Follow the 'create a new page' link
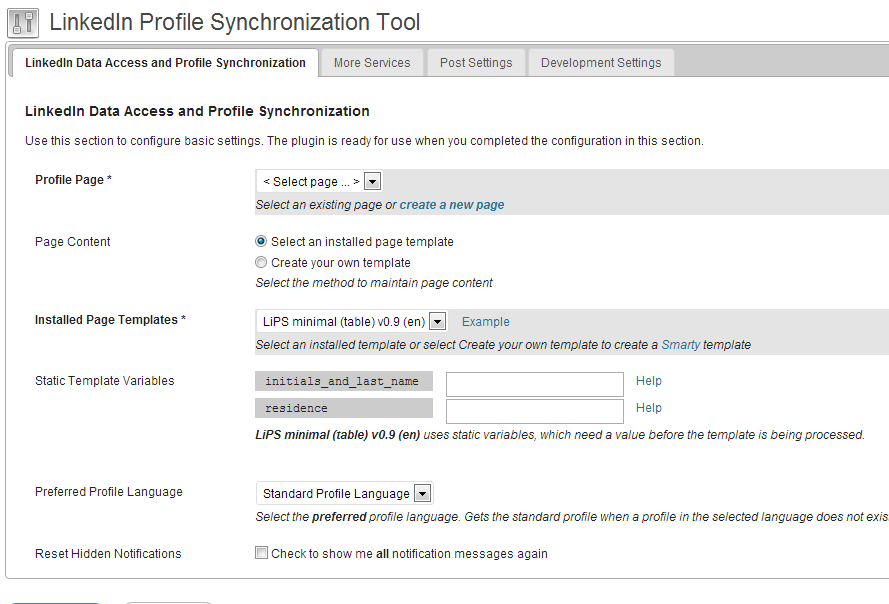Screen dimensions: 889x604 452,205
